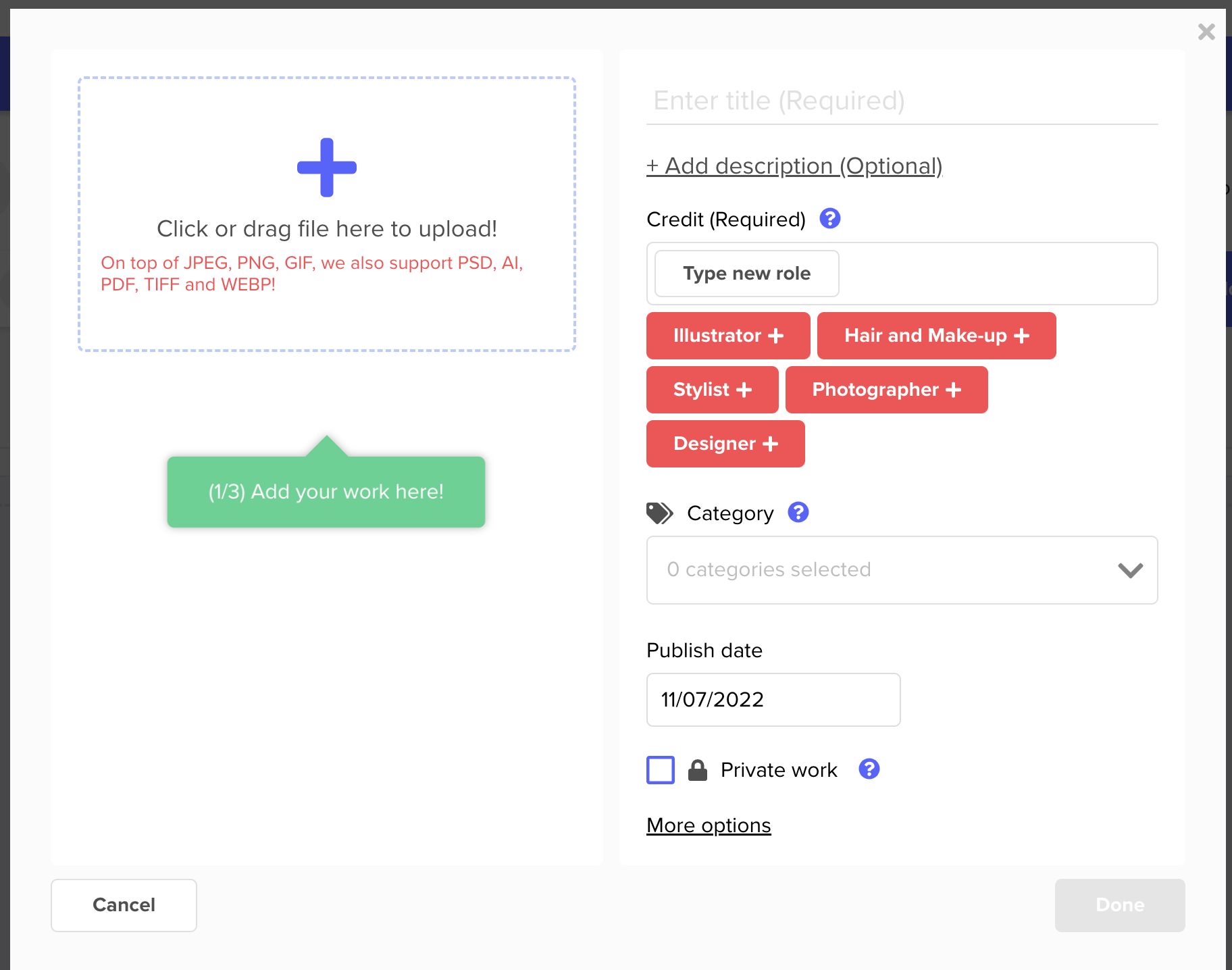Click the lock icon beside Private work
This screenshot has height=970, width=1232.
697,770
